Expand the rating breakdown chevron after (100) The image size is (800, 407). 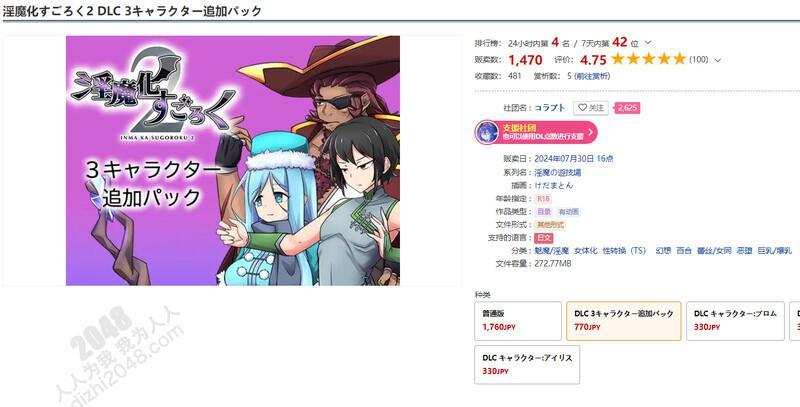718,60
